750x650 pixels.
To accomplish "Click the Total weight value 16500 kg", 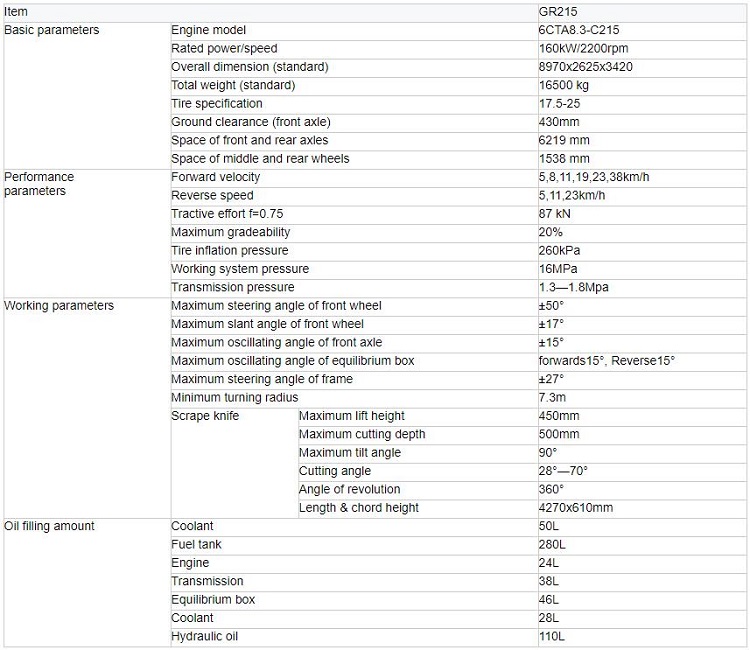I will [x=563, y=86].
